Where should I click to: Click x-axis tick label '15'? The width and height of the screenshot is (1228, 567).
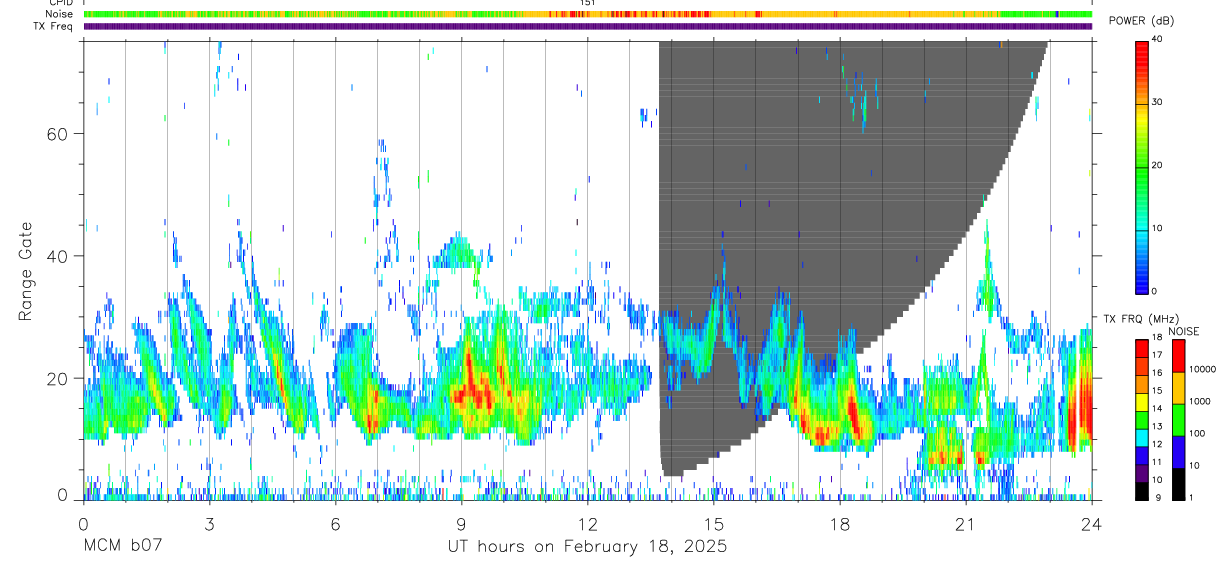click(x=713, y=524)
